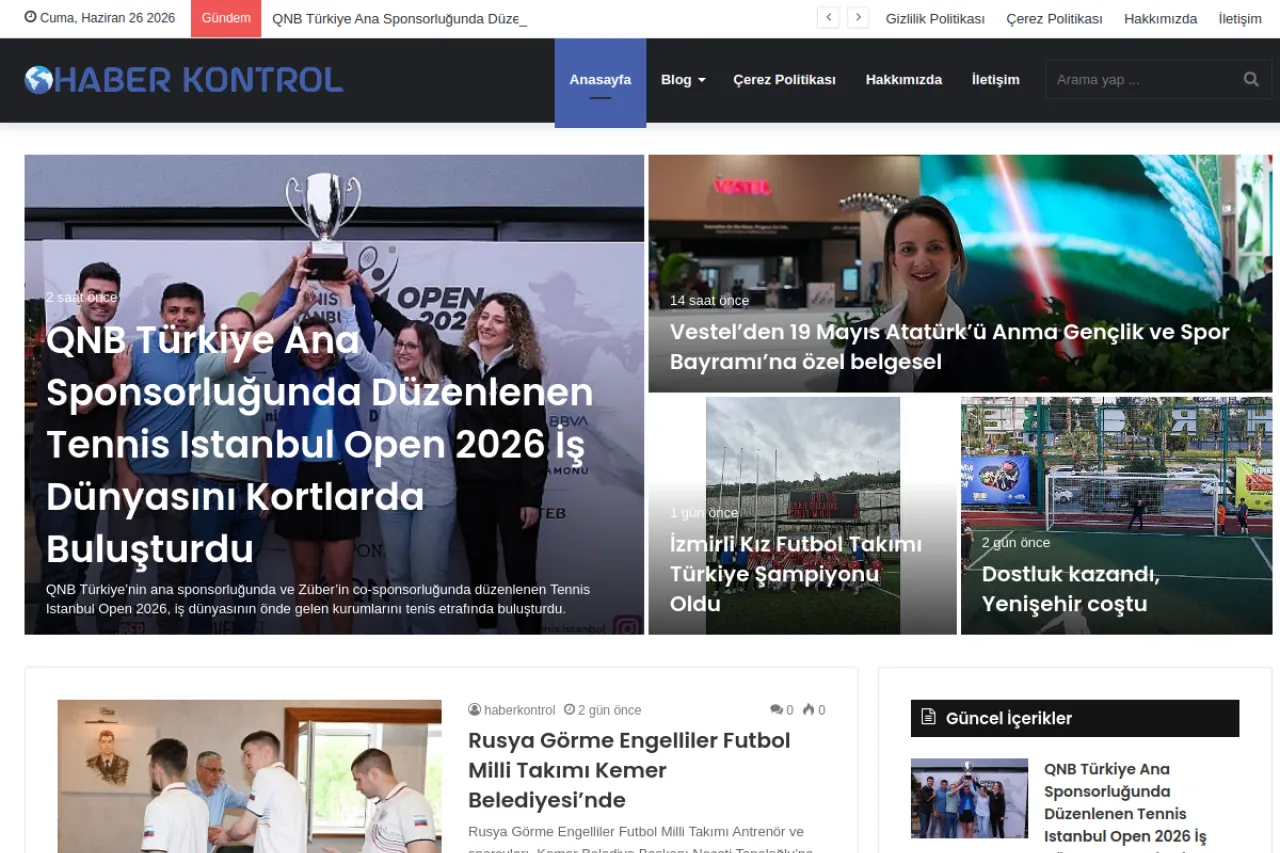Click the clock icon beside the date
Screen dimensions: 1280x853
click(x=30, y=18)
